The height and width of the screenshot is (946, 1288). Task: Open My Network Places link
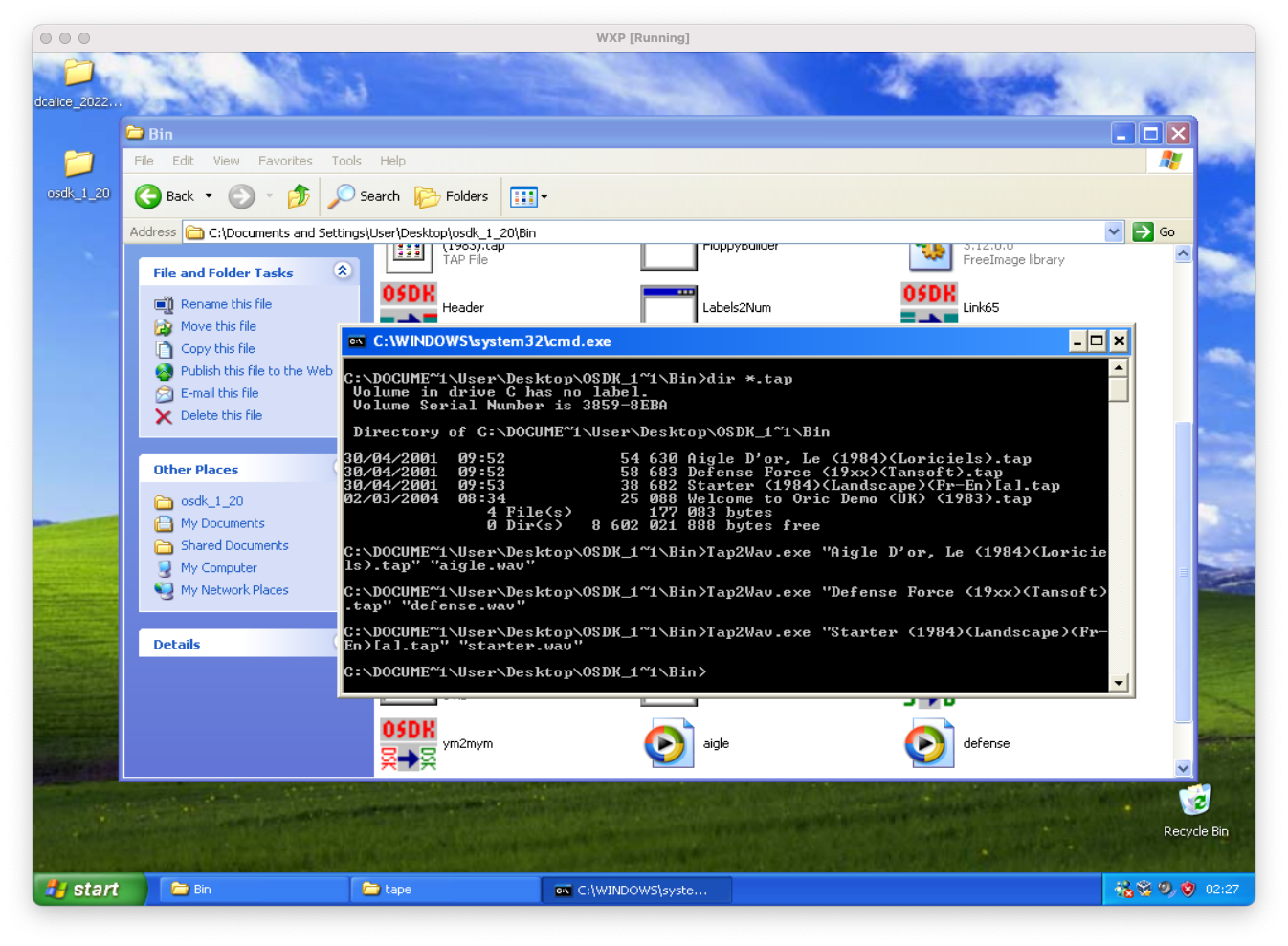234,590
